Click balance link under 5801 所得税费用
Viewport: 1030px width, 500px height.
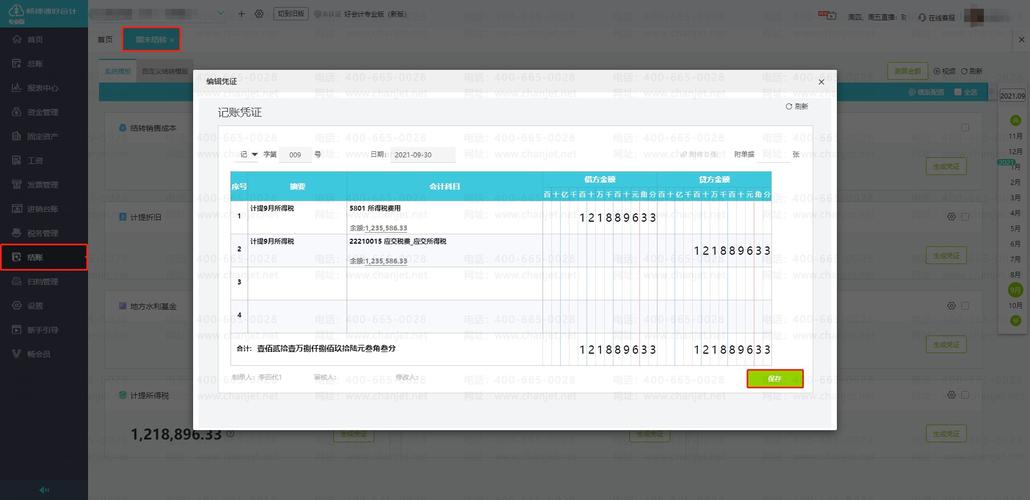(385, 227)
